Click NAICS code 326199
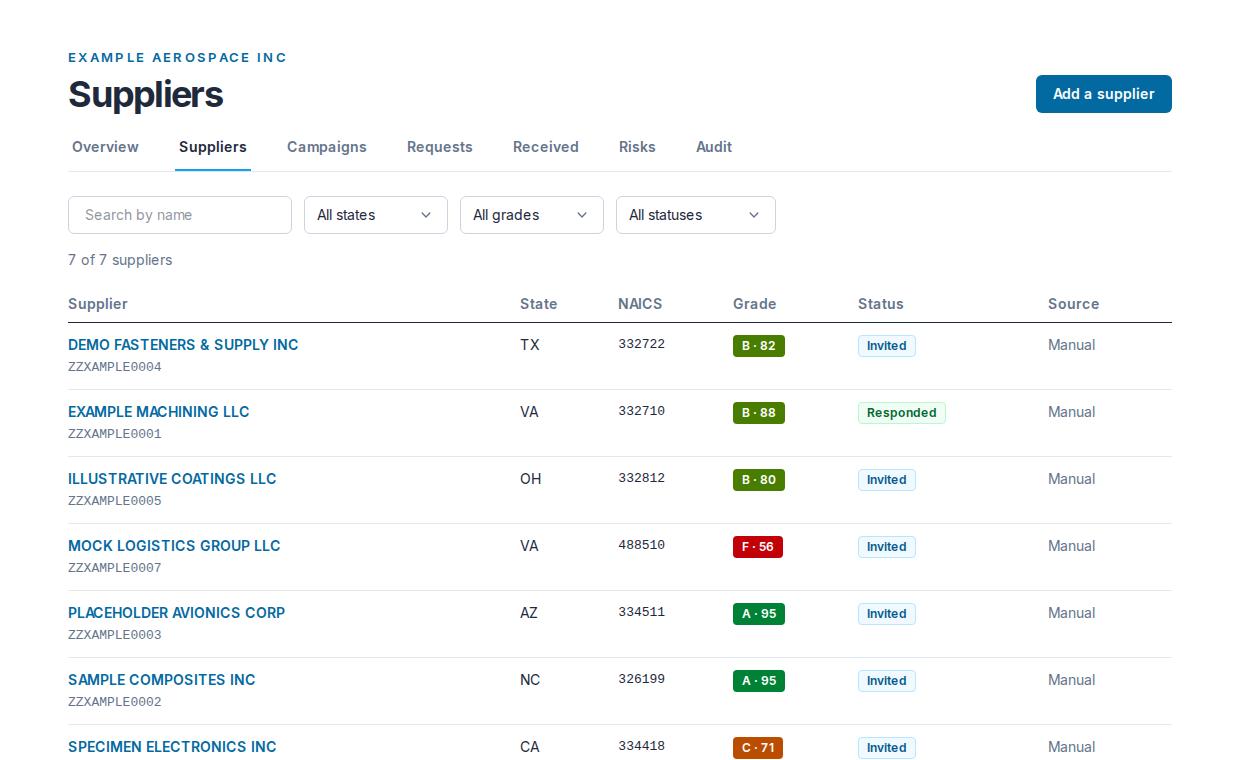The image size is (1240, 760). (641, 679)
